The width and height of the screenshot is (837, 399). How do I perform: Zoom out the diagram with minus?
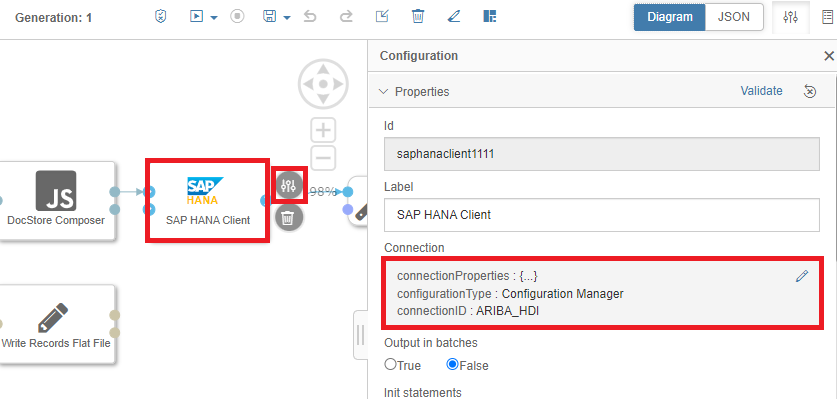pos(323,158)
